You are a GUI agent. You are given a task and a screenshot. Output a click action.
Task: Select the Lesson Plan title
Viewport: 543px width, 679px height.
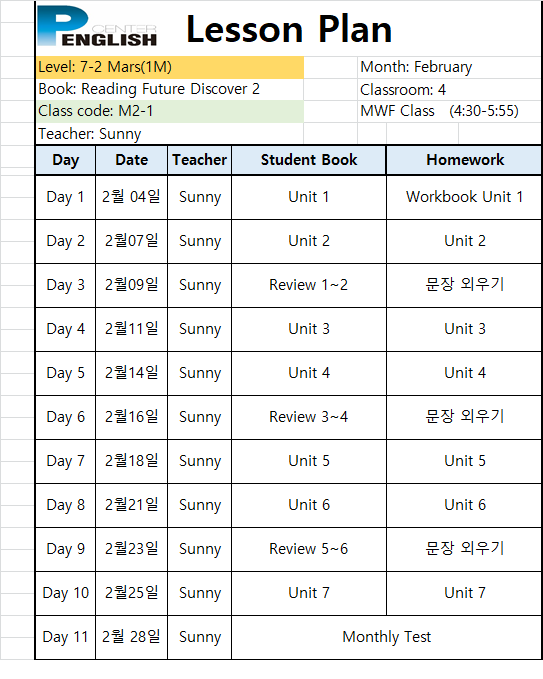click(x=289, y=29)
